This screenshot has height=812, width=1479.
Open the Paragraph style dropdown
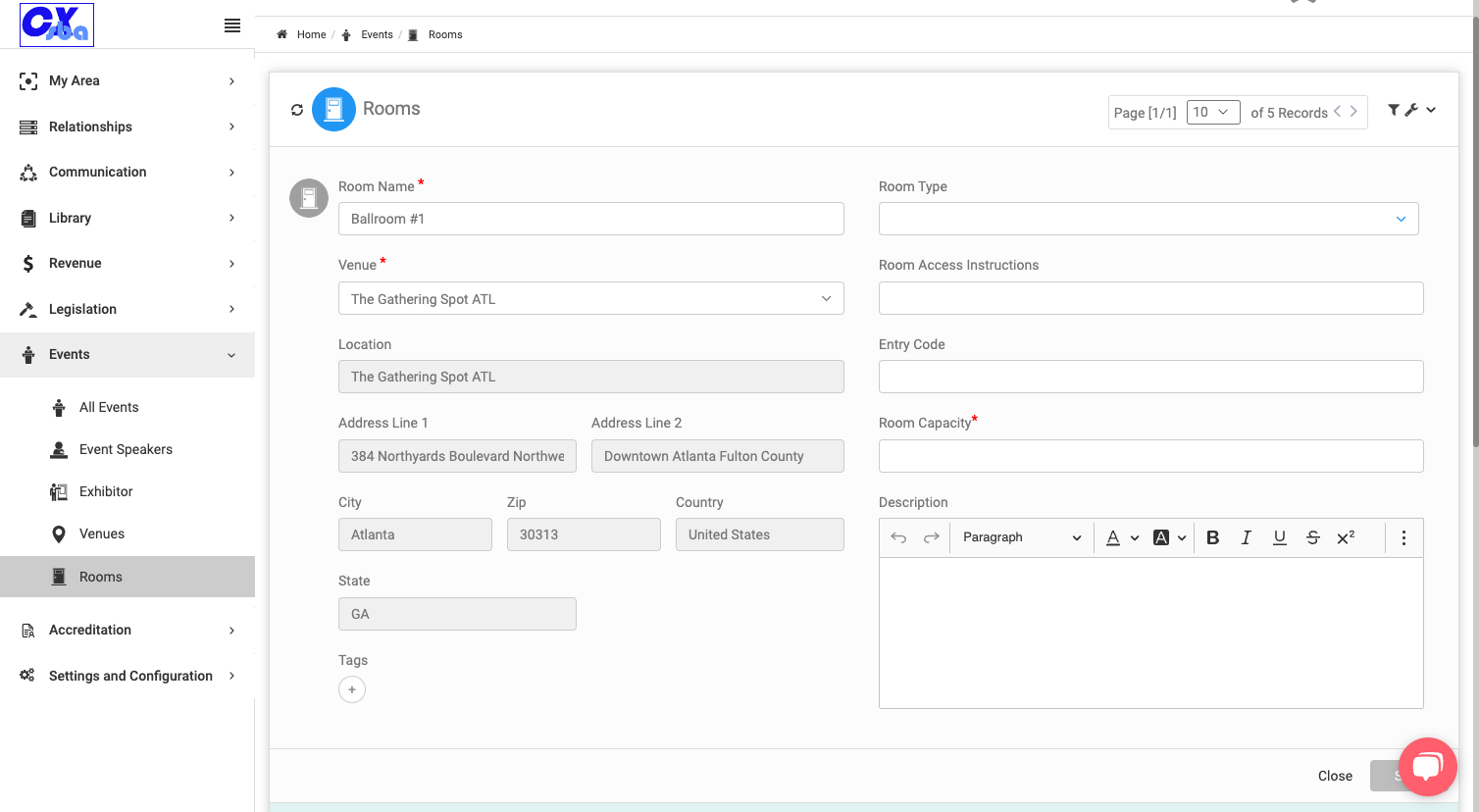[x=1021, y=537]
